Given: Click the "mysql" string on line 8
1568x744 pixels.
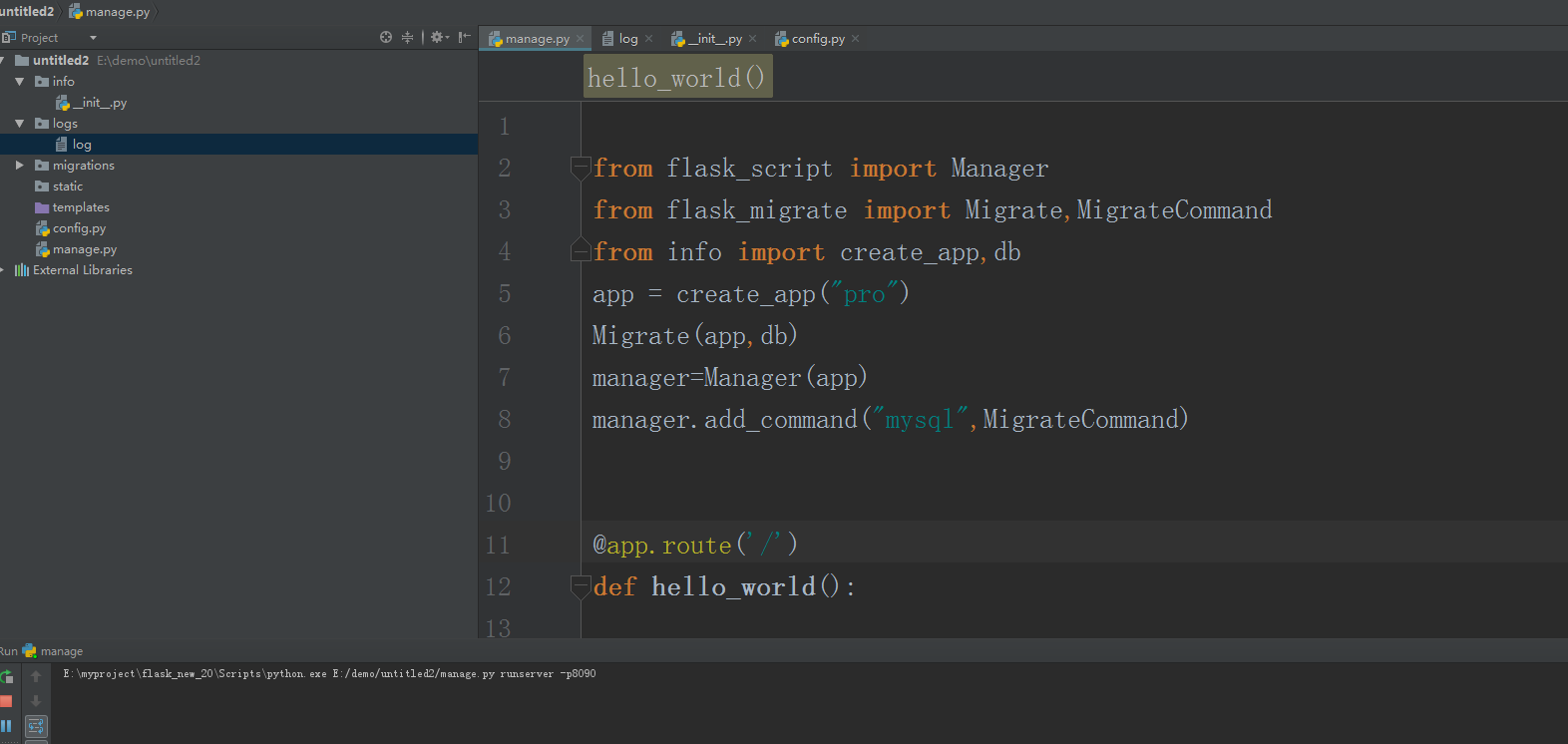Looking at the screenshot, I should coord(920,419).
